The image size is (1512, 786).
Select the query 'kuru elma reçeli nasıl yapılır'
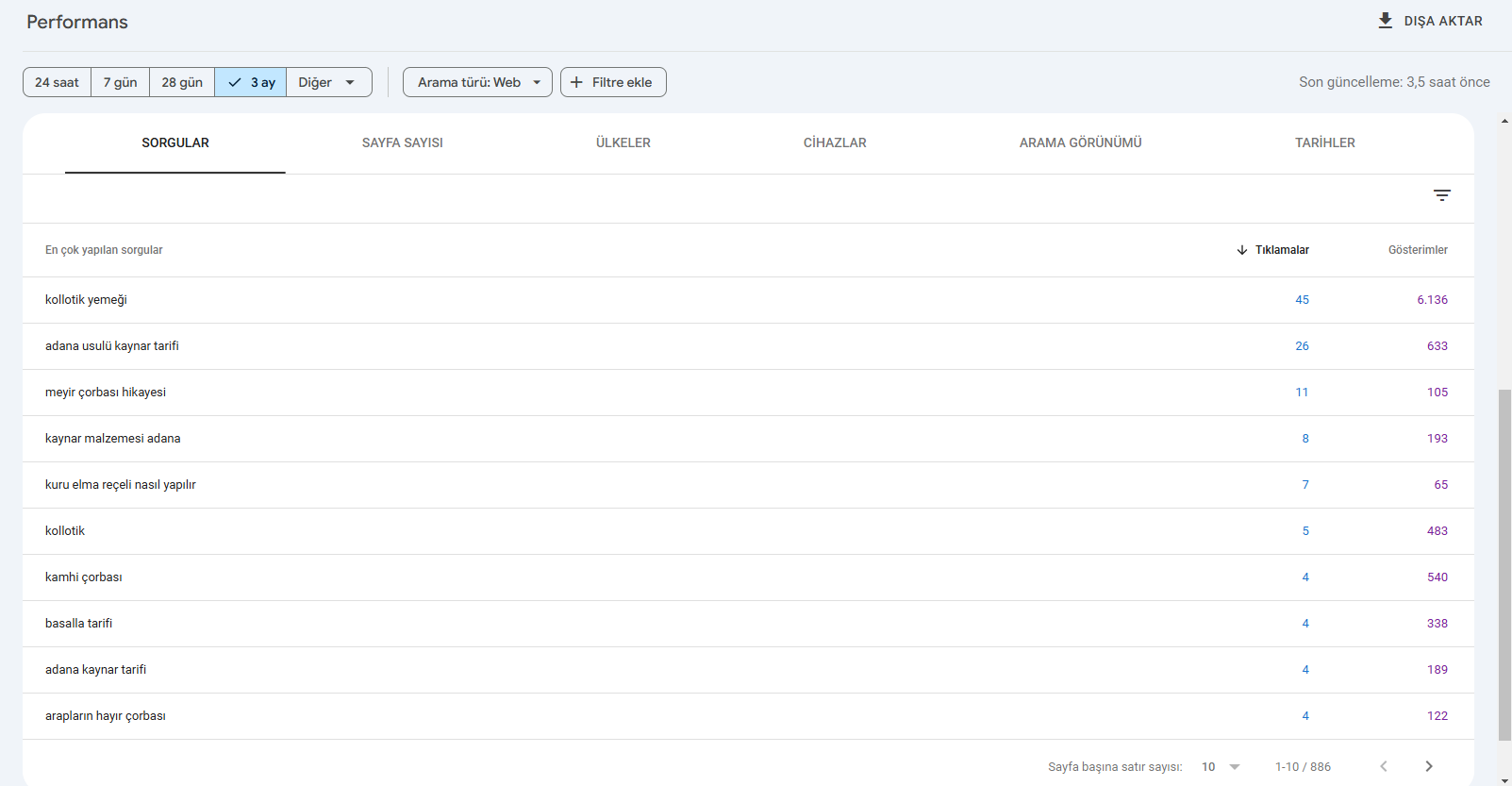coord(121,485)
